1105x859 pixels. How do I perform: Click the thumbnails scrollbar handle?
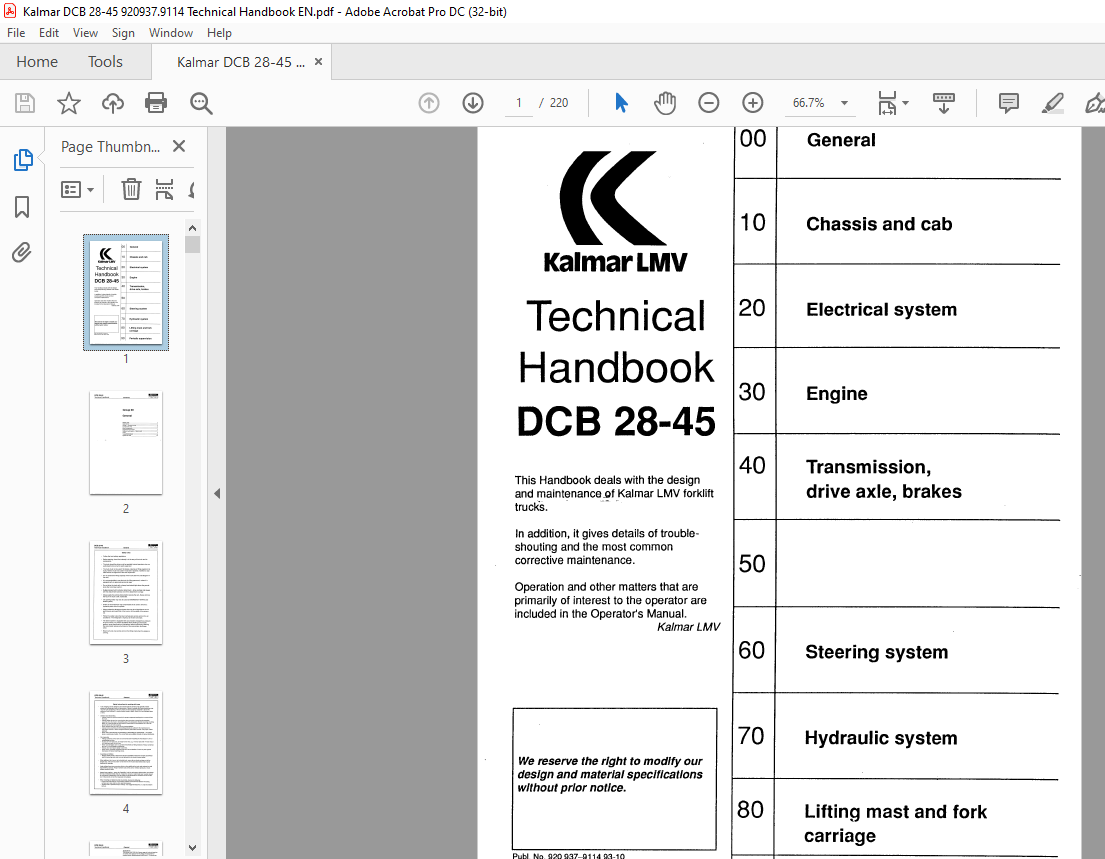[192, 245]
